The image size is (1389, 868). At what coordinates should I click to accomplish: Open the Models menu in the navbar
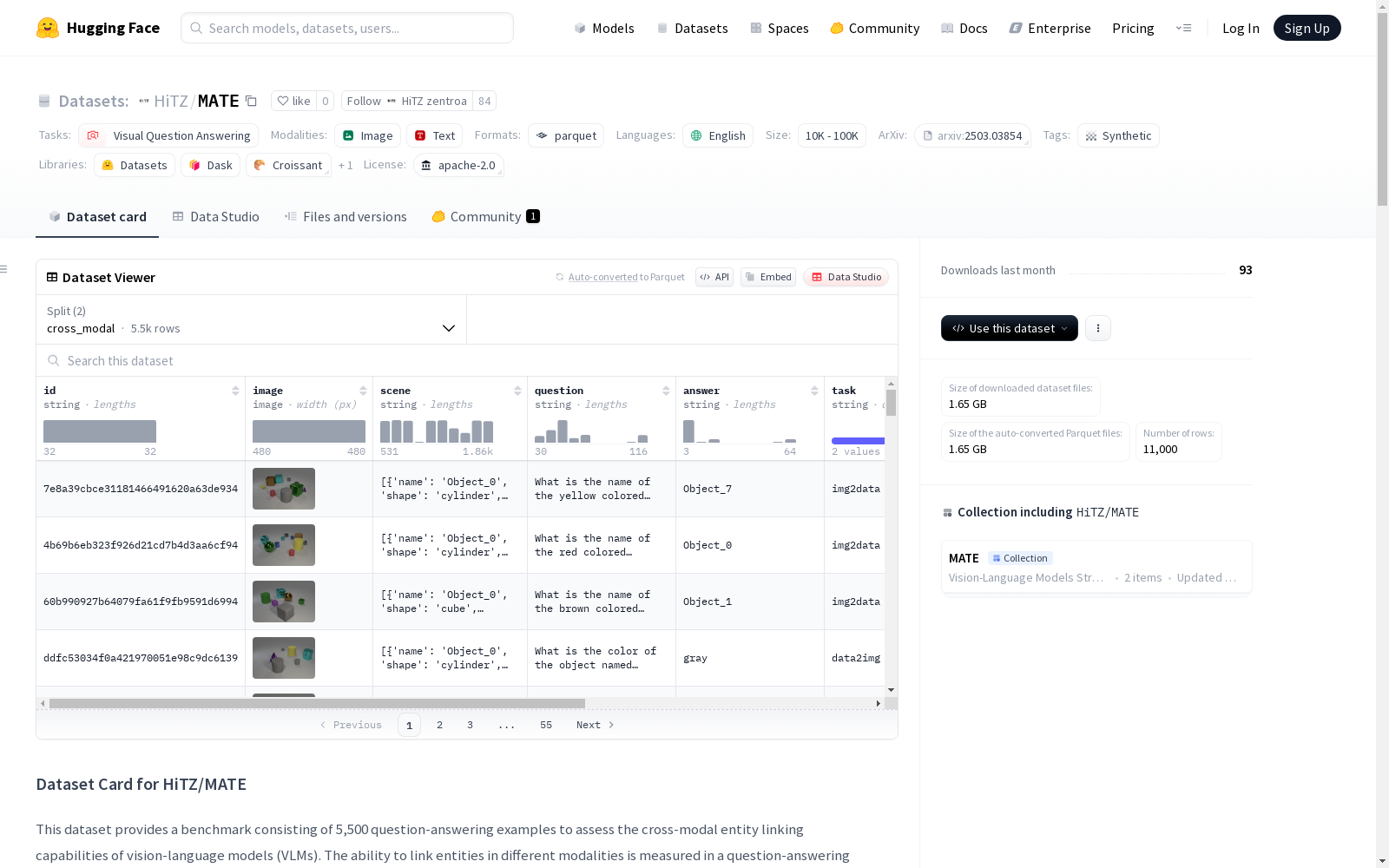604,28
